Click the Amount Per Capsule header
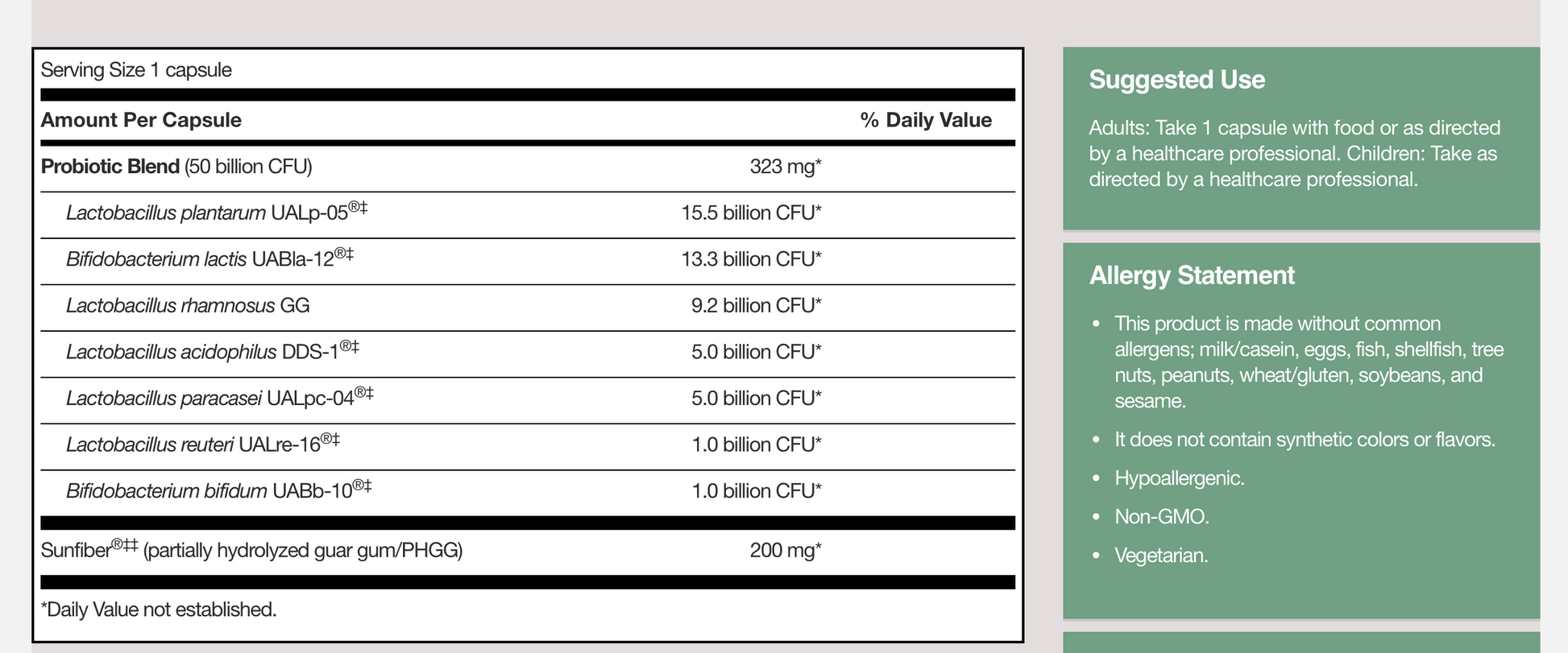The height and width of the screenshot is (653, 1568). click(141, 120)
